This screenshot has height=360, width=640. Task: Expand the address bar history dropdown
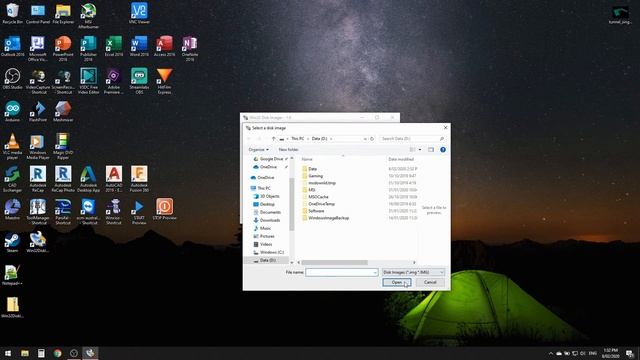click(x=365, y=139)
